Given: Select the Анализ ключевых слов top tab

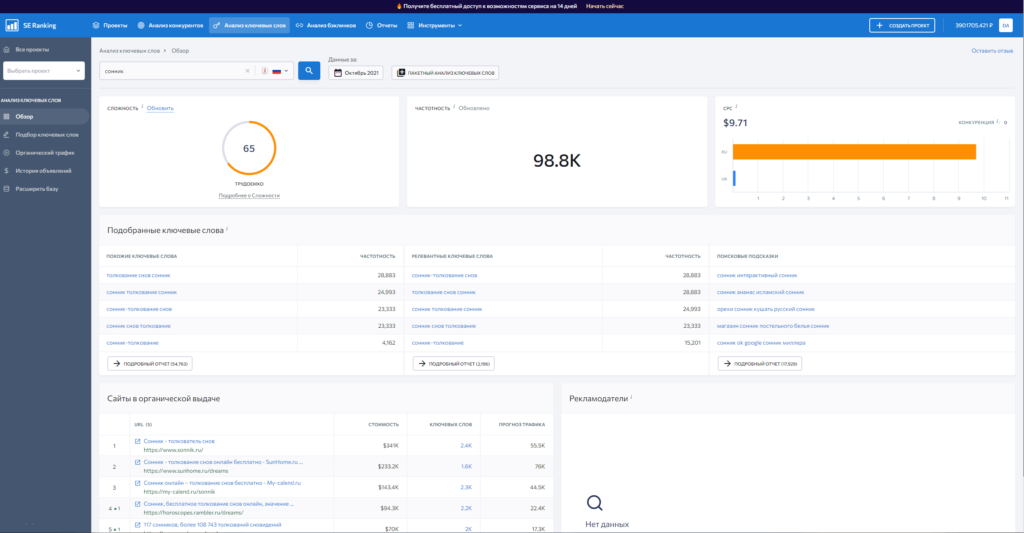Looking at the screenshot, I should 249,25.
